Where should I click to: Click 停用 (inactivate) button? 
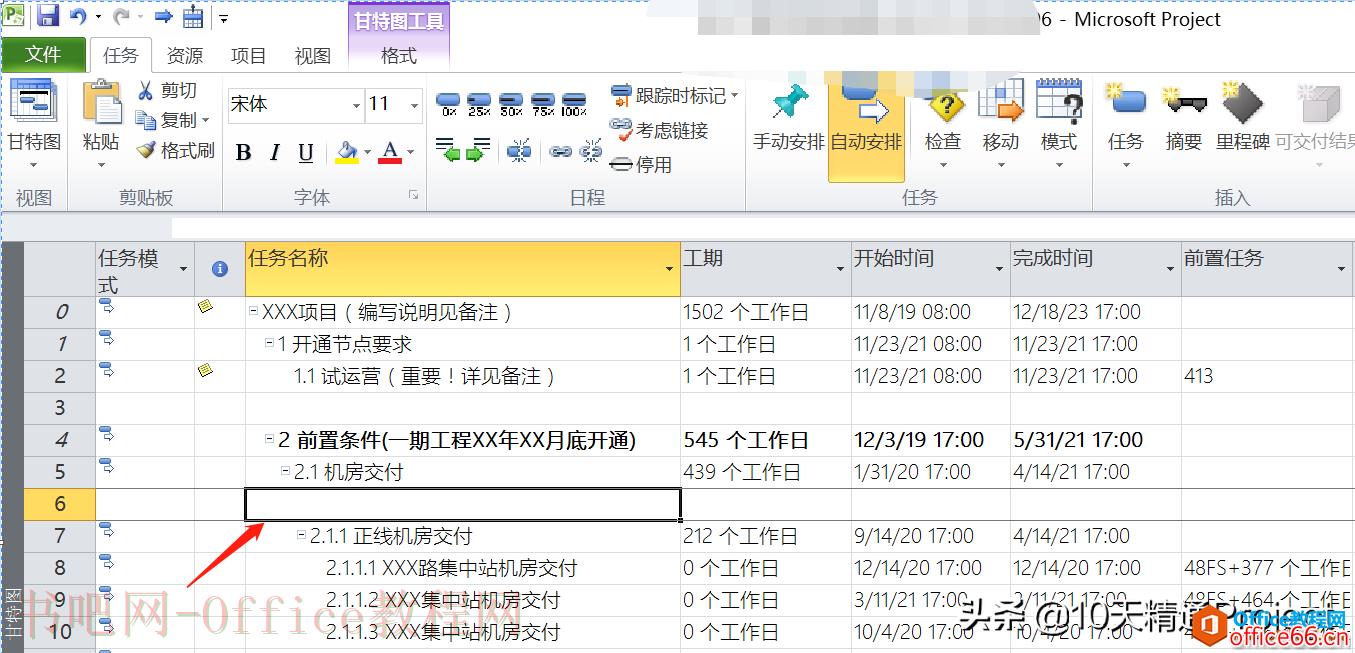tap(641, 164)
